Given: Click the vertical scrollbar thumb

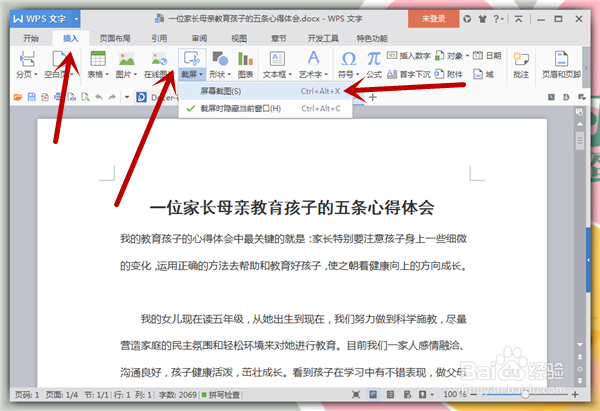Looking at the screenshot, I should tap(580, 142).
